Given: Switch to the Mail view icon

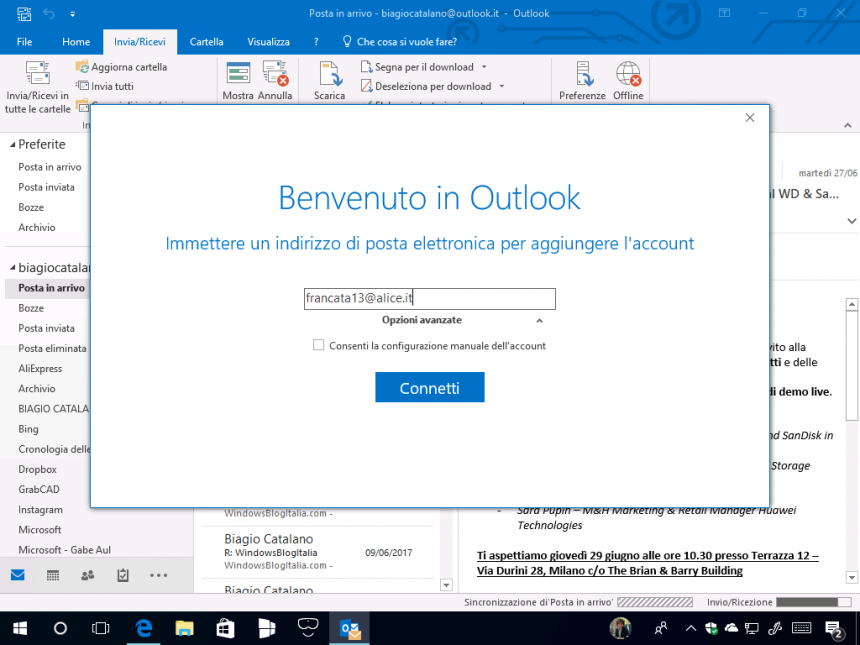Looking at the screenshot, I should 18,575.
